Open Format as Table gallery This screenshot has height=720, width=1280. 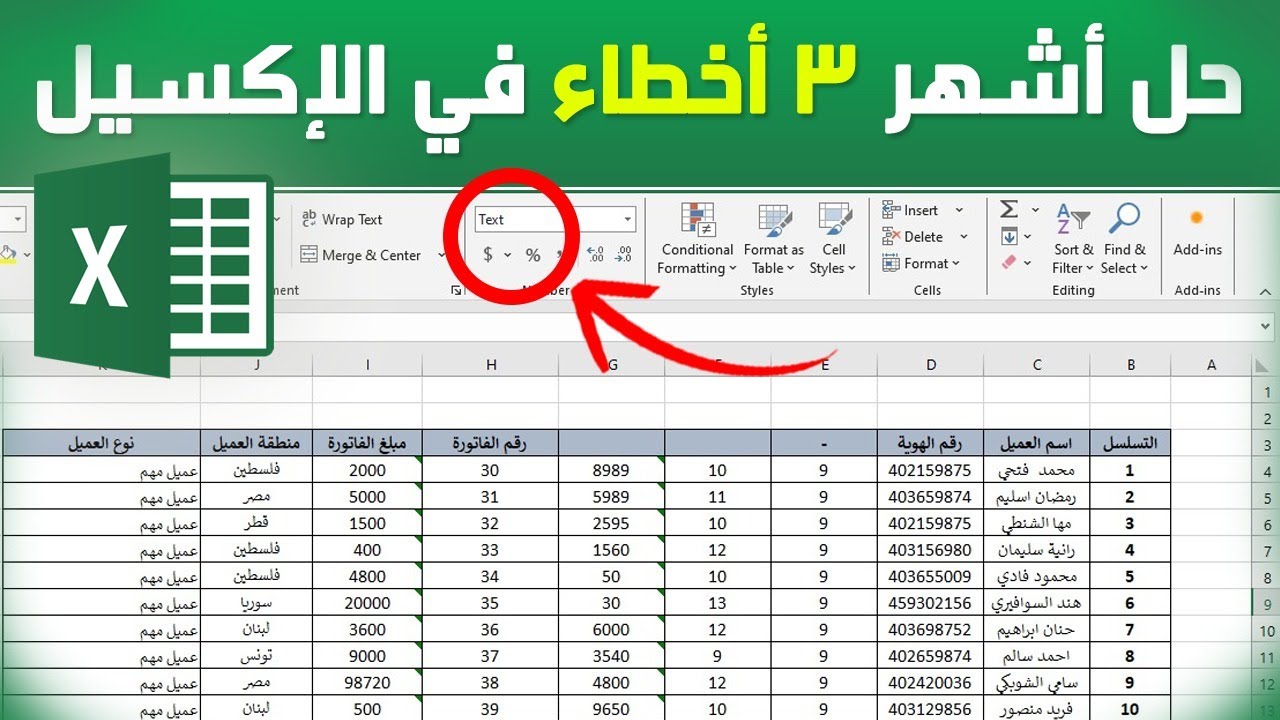(774, 239)
